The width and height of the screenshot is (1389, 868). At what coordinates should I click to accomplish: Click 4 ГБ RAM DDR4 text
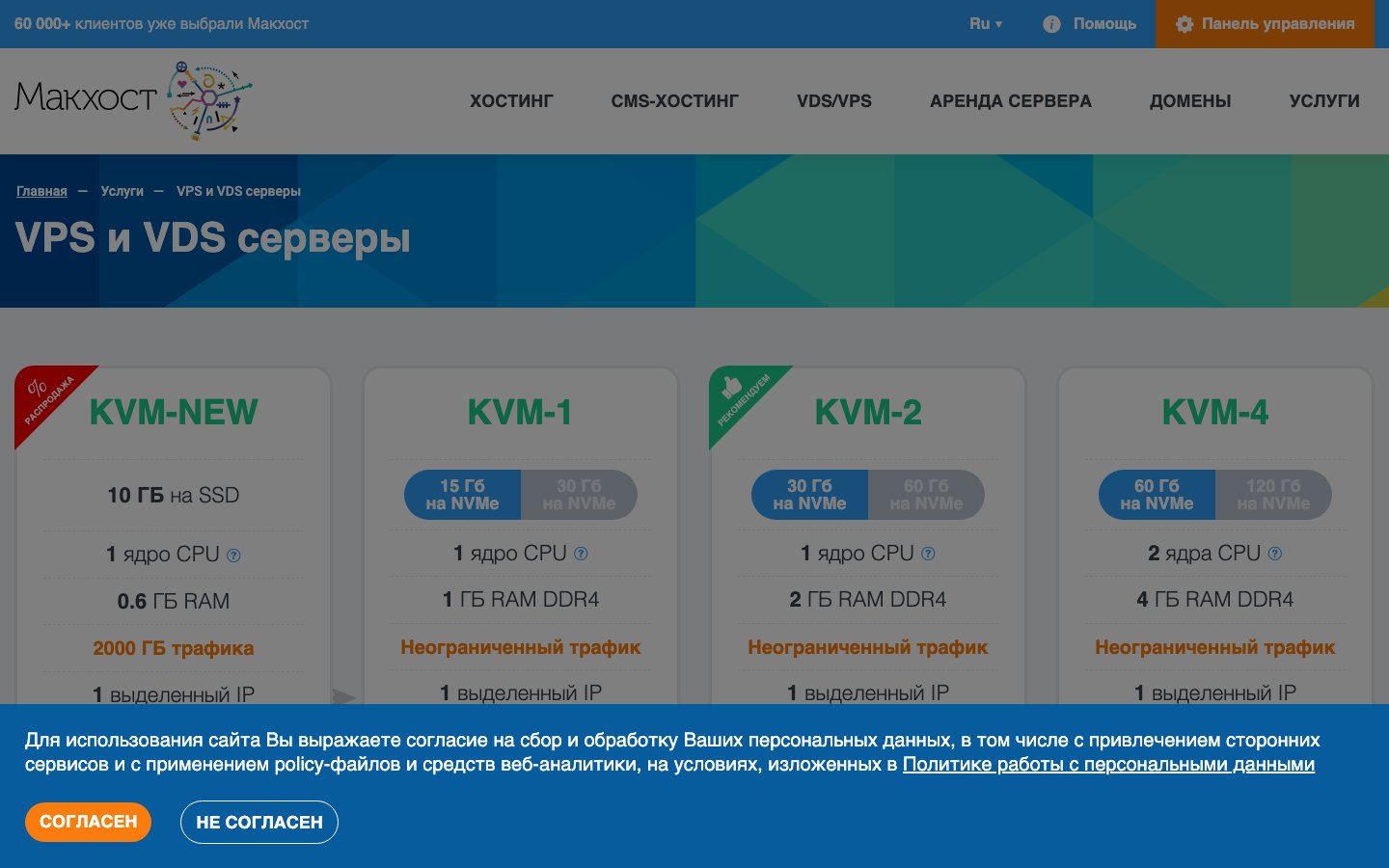[x=1215, y=600]
